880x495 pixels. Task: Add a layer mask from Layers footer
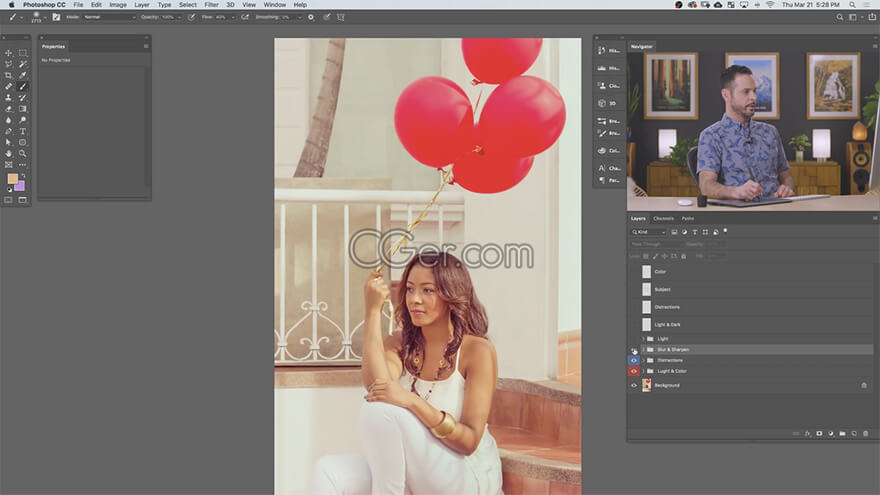tap(819, 433)
